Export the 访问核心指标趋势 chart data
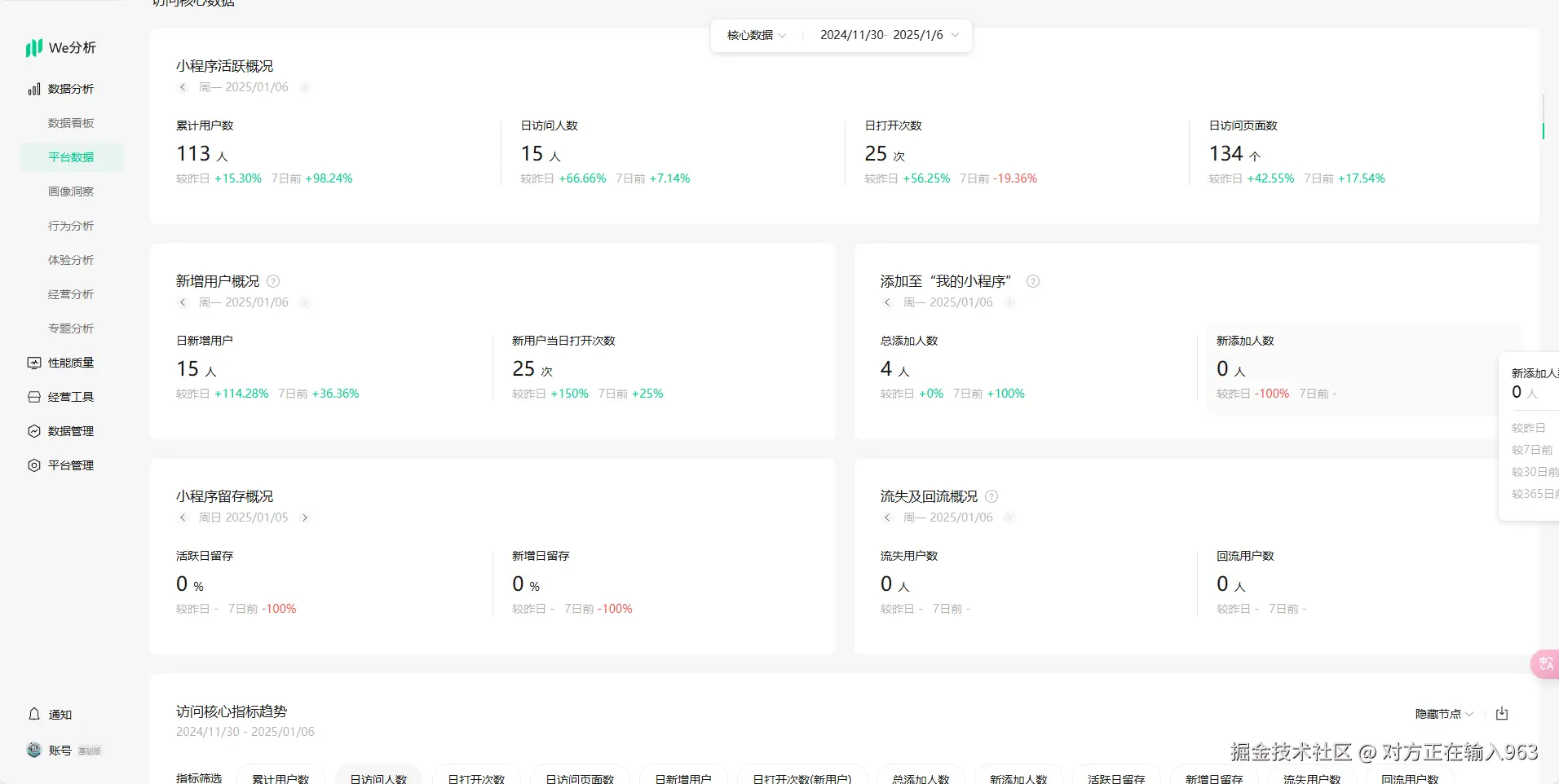 point(1502,714)
